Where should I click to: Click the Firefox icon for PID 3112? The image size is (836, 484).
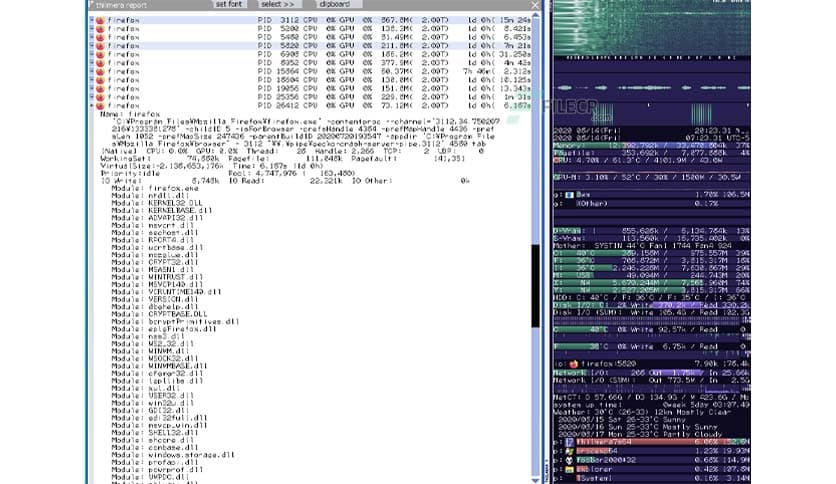tap(100, 19)
